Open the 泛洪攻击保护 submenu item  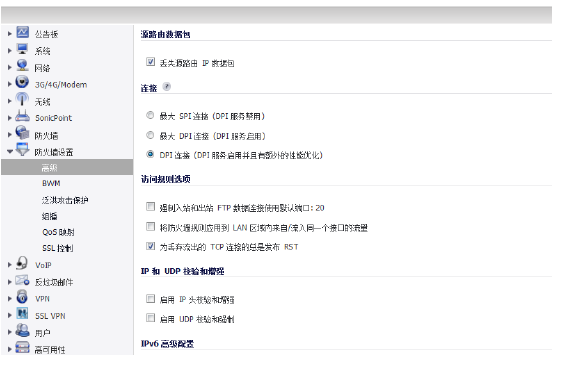[x=65, y=200]
